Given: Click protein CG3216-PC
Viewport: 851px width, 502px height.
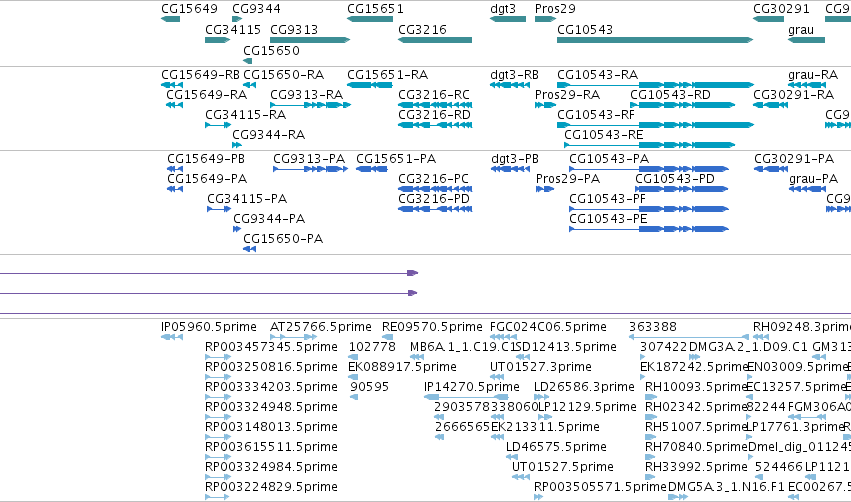Looking at the screenshot, I should point(435,189).
